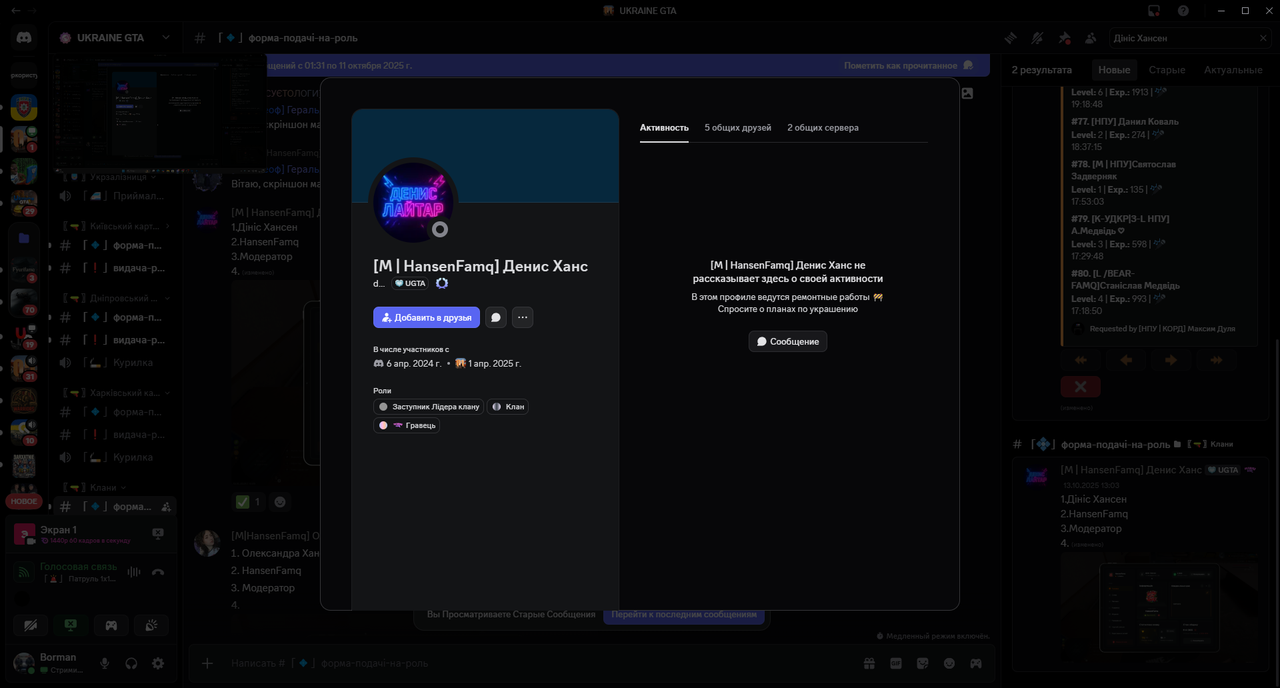Open the 2 общих сервера tab

coord(823,128)
